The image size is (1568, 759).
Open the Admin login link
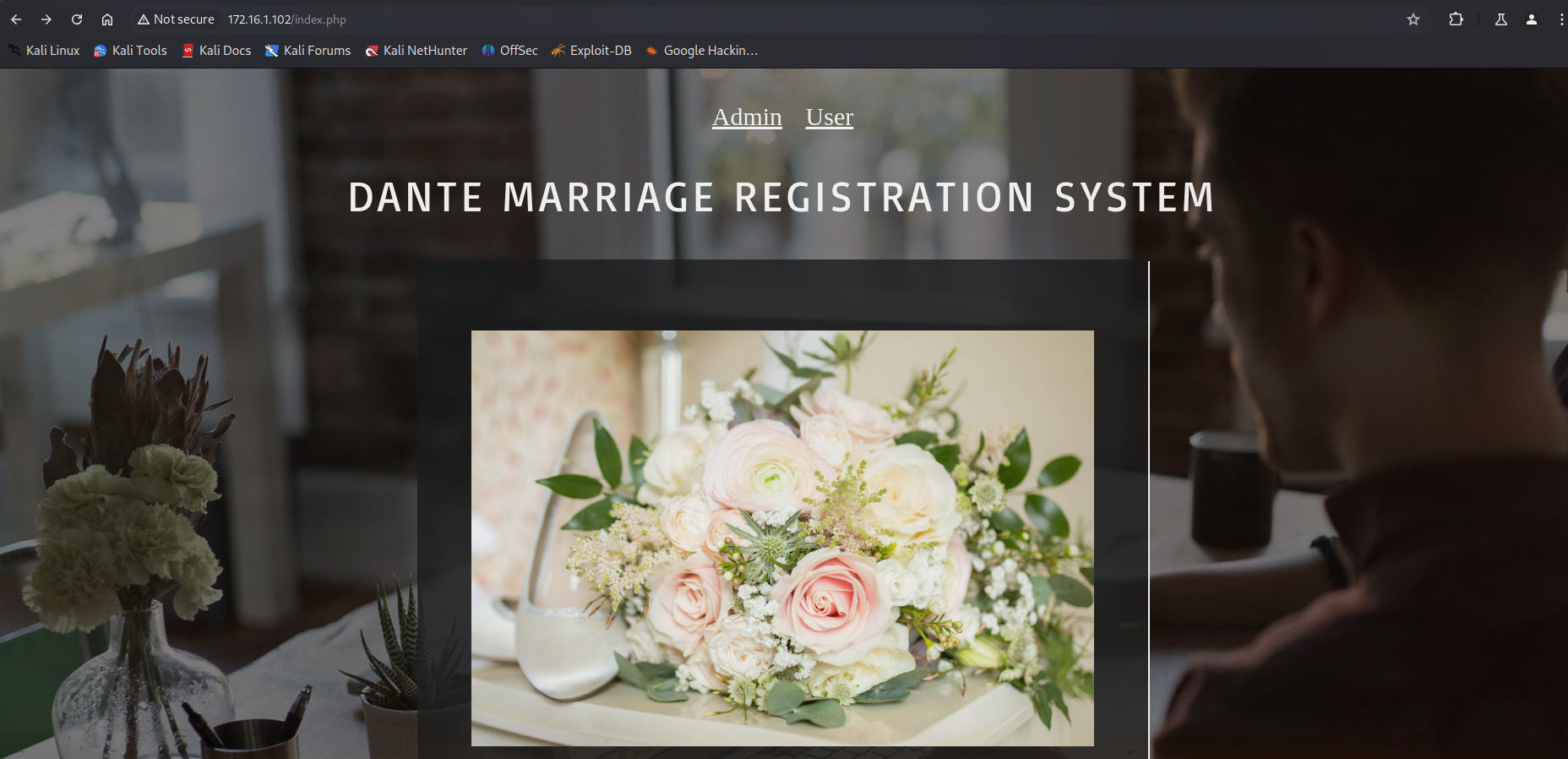747,117
